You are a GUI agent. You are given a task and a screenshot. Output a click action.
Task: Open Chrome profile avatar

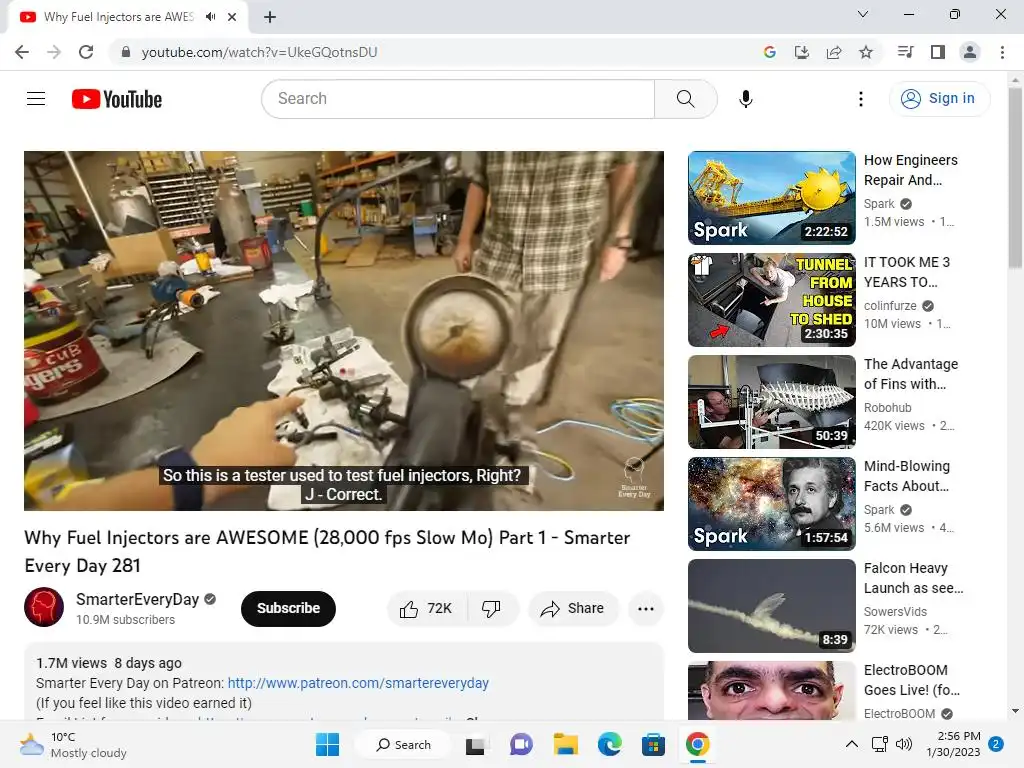[970, 52]
